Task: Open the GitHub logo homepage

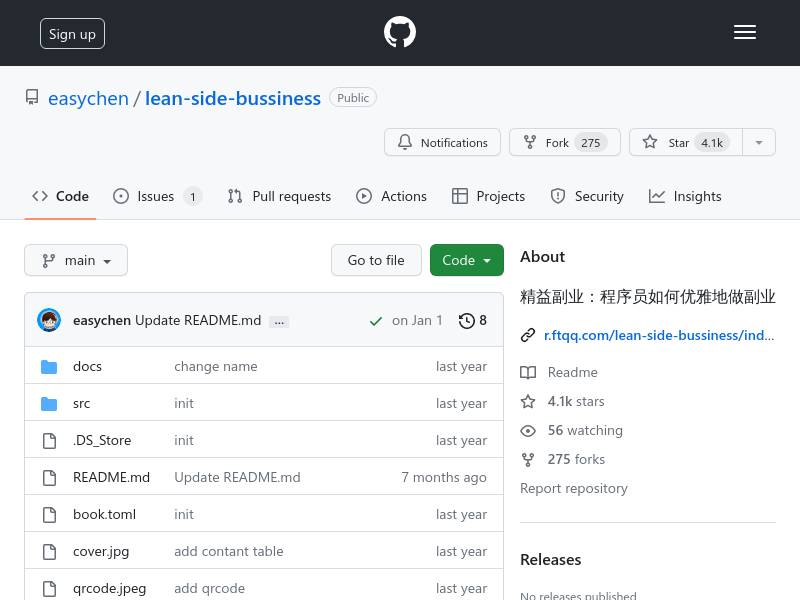Action: (x=399, y=32)
